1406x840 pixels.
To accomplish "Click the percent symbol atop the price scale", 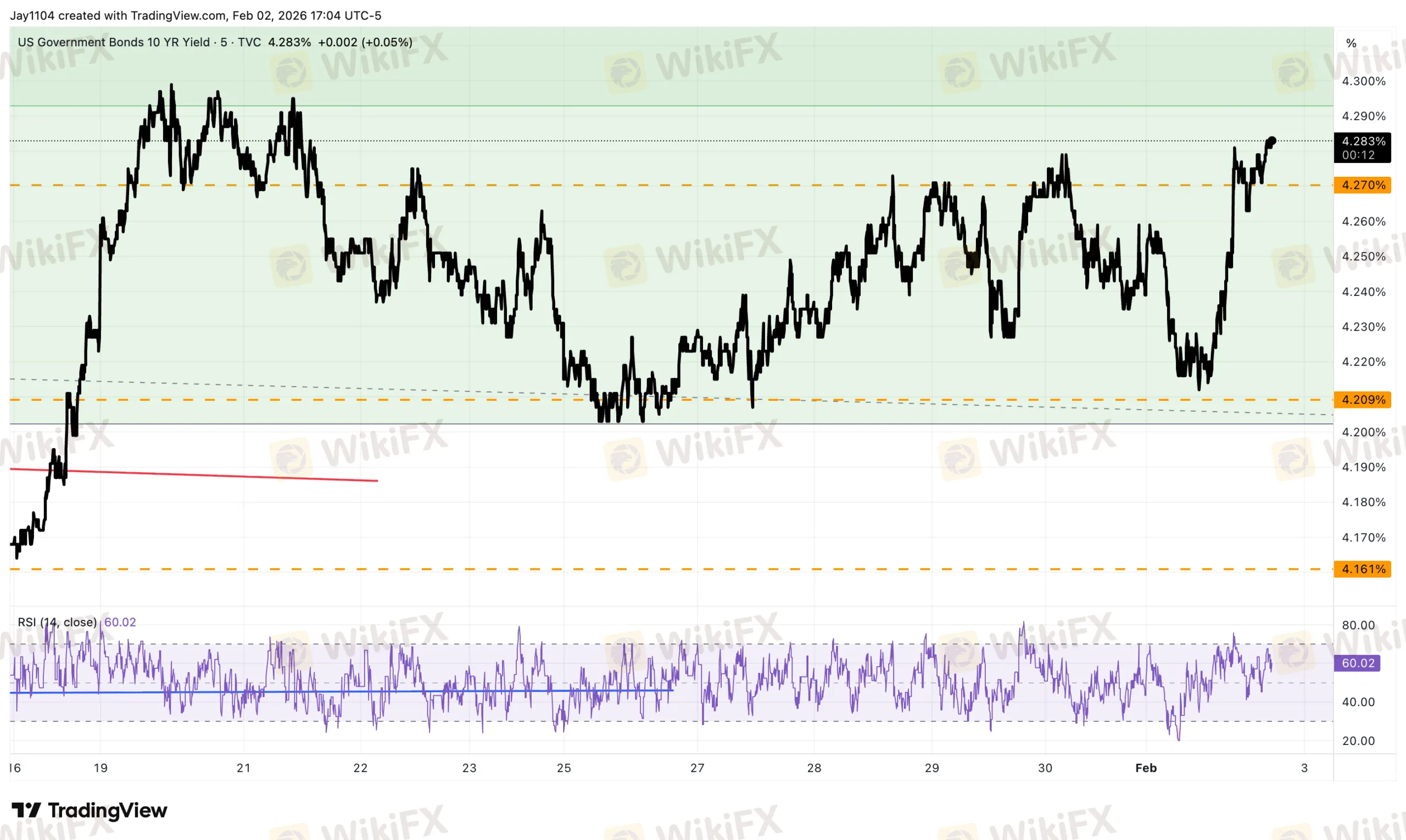I will click(1352, 42).
